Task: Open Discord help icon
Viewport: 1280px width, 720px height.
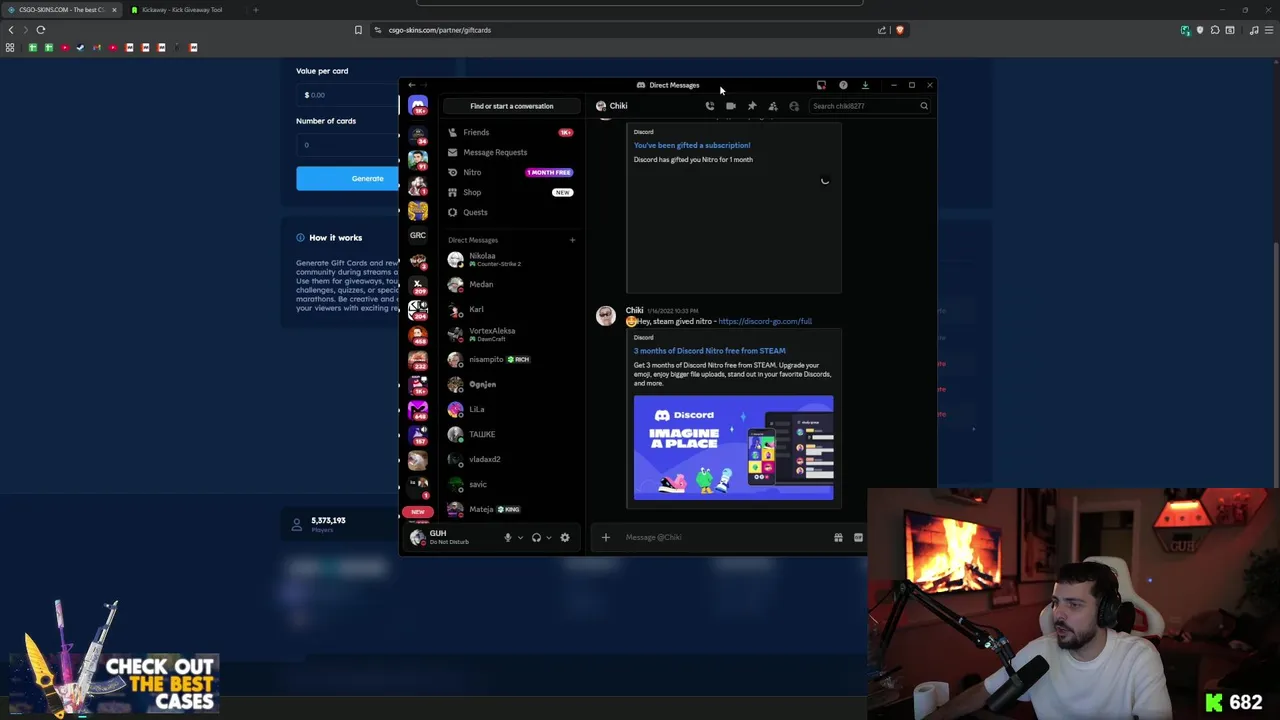Action: 843,85
